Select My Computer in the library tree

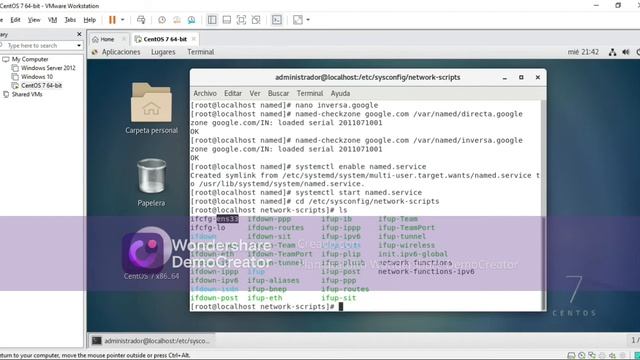click(30, 59)
